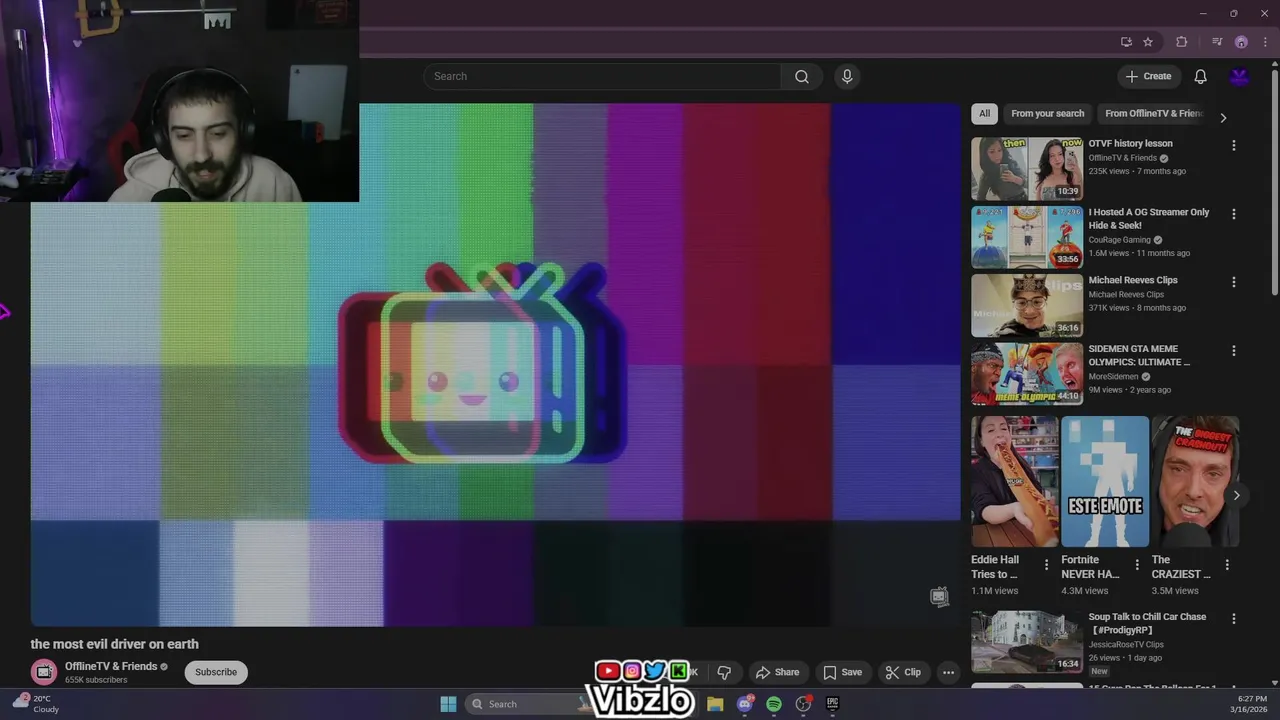Open Discord from the taskbar

point(745,704)
